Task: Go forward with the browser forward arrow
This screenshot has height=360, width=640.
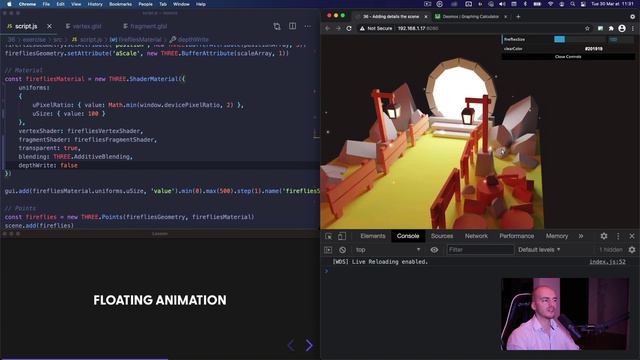Action: coord(338,28)
